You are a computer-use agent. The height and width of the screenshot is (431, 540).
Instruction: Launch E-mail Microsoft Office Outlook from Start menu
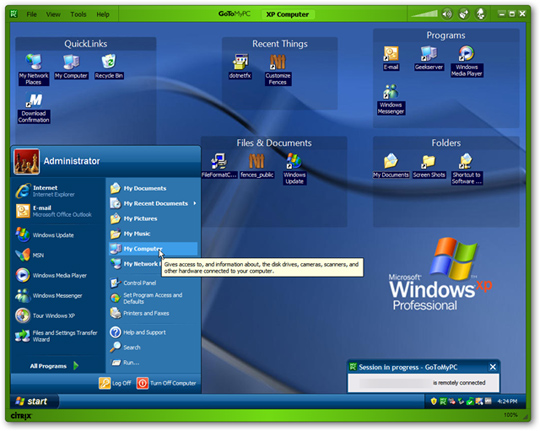[x=58, y=211]
